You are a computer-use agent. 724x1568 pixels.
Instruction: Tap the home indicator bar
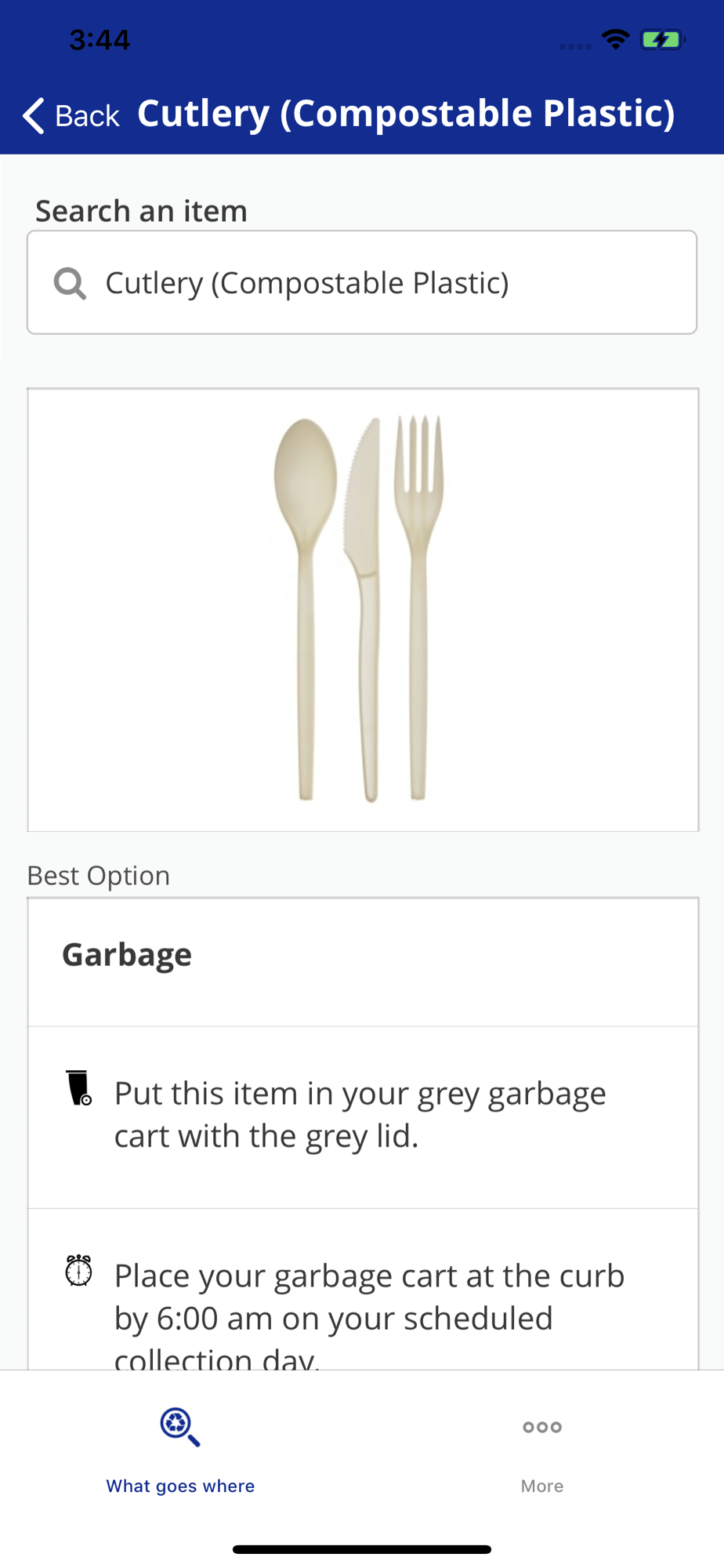tap(362, 1549)
